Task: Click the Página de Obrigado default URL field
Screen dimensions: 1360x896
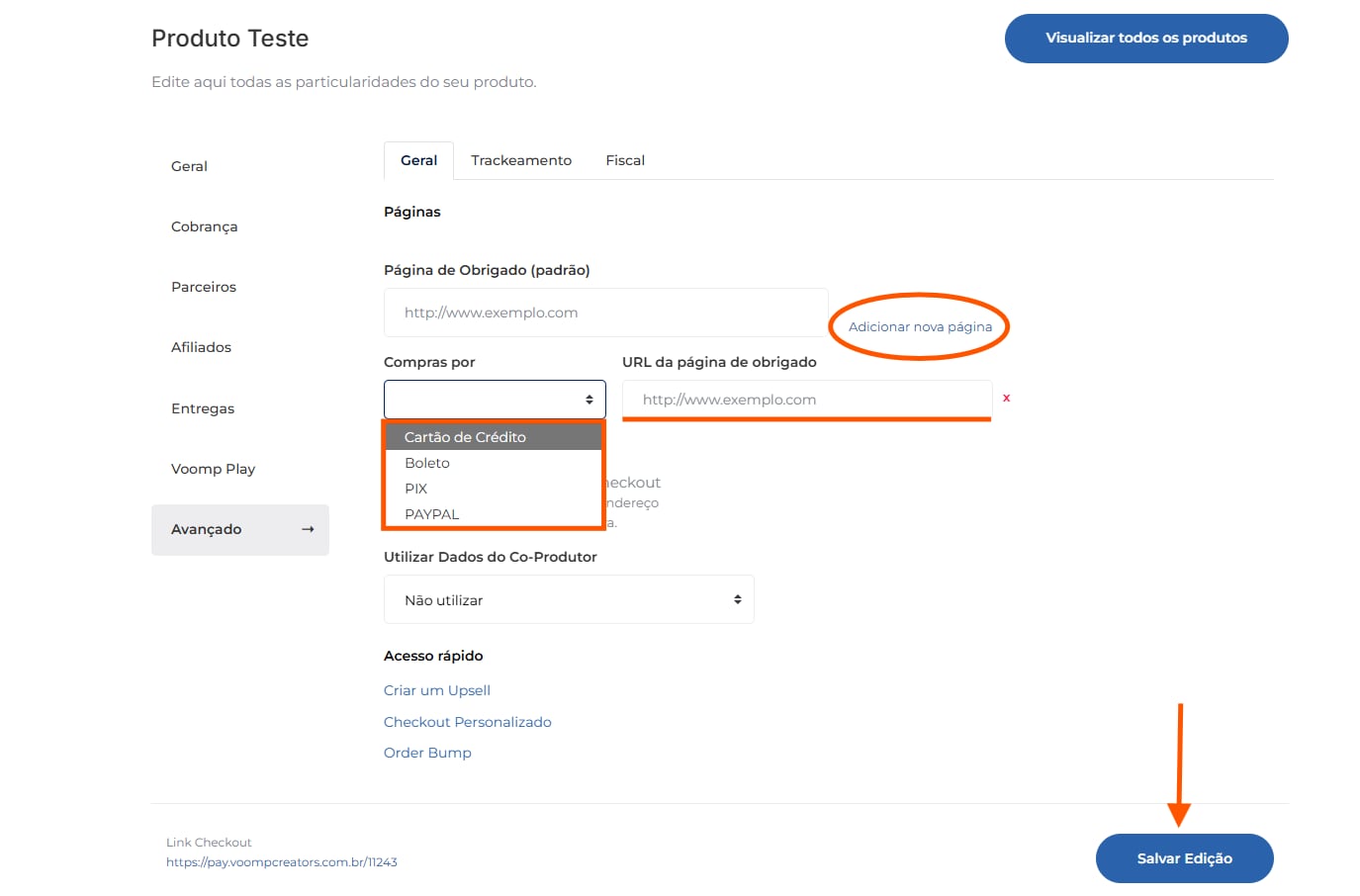Action: [x=605, y=313]
